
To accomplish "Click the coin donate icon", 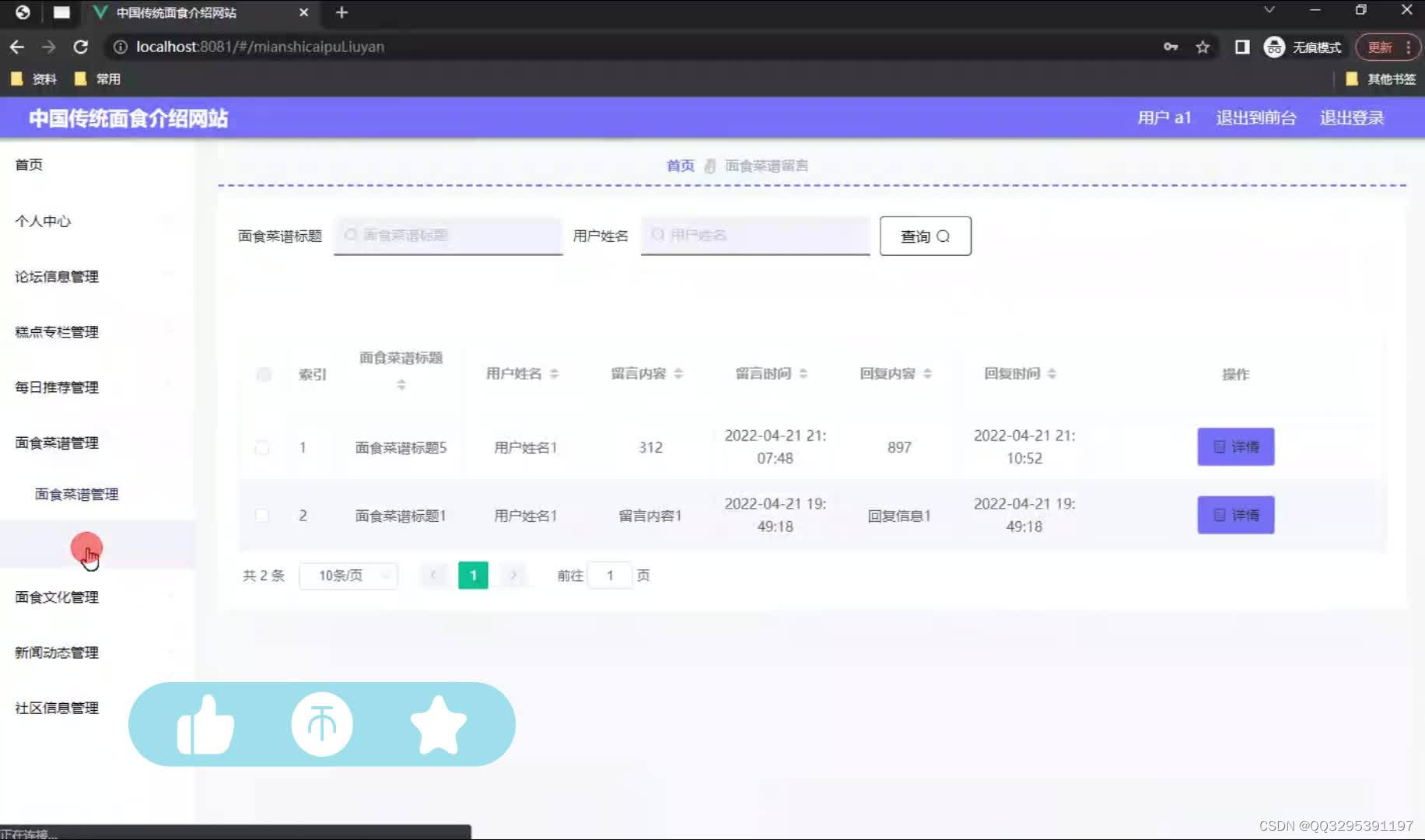I will pyautogui.click(x=322, y=724).
